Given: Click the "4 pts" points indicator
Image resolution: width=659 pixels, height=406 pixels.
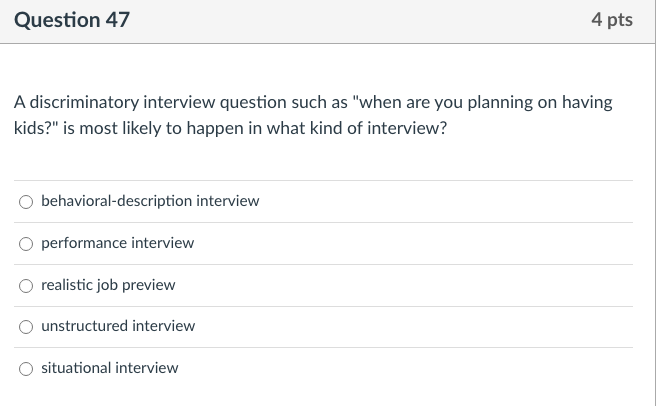Looking at the screenshot, I should [x=612, y=20].
